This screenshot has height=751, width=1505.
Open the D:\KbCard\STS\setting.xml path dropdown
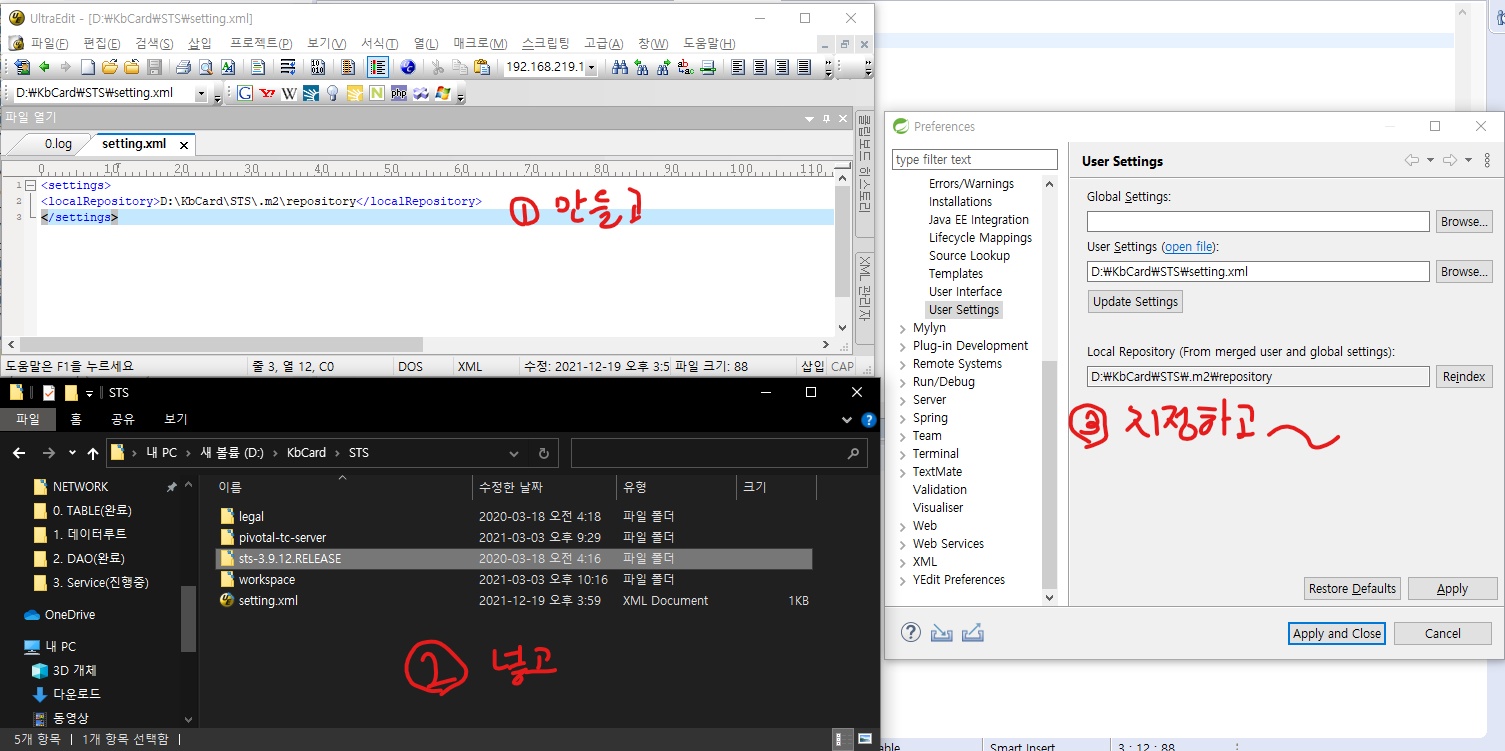(x=201, y=93)
